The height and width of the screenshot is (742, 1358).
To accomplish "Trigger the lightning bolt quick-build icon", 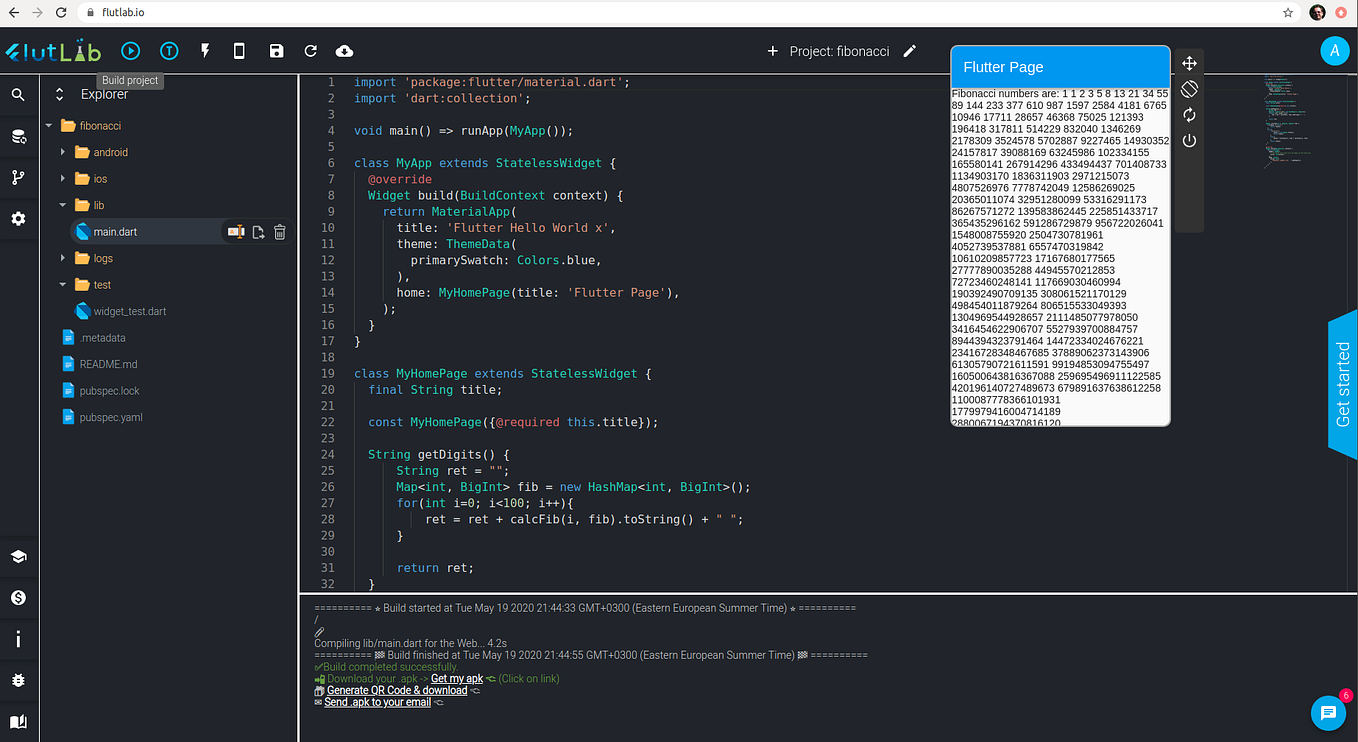I will coord(205,50).
